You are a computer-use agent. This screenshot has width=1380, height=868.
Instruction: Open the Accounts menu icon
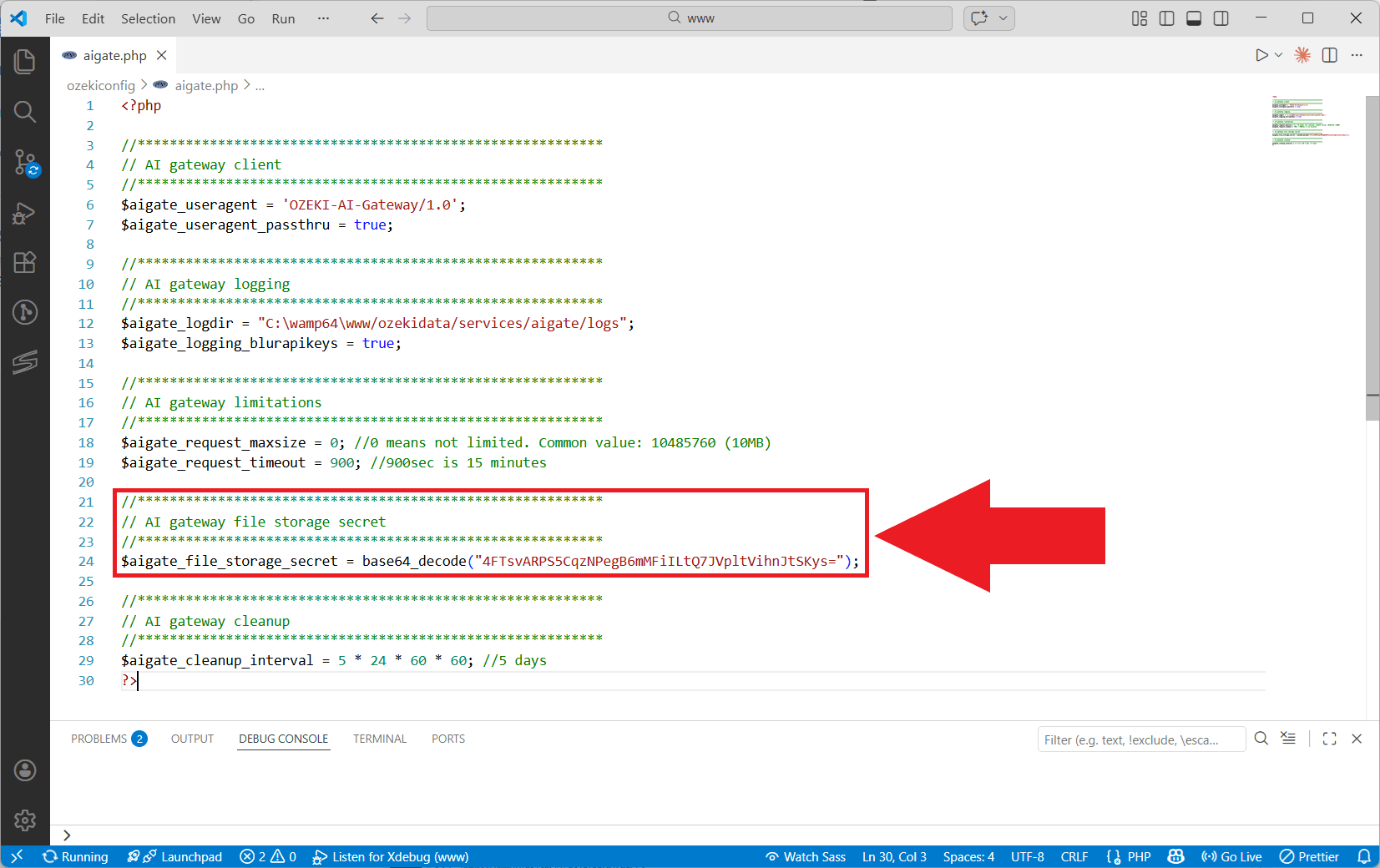tap(25, 770)
